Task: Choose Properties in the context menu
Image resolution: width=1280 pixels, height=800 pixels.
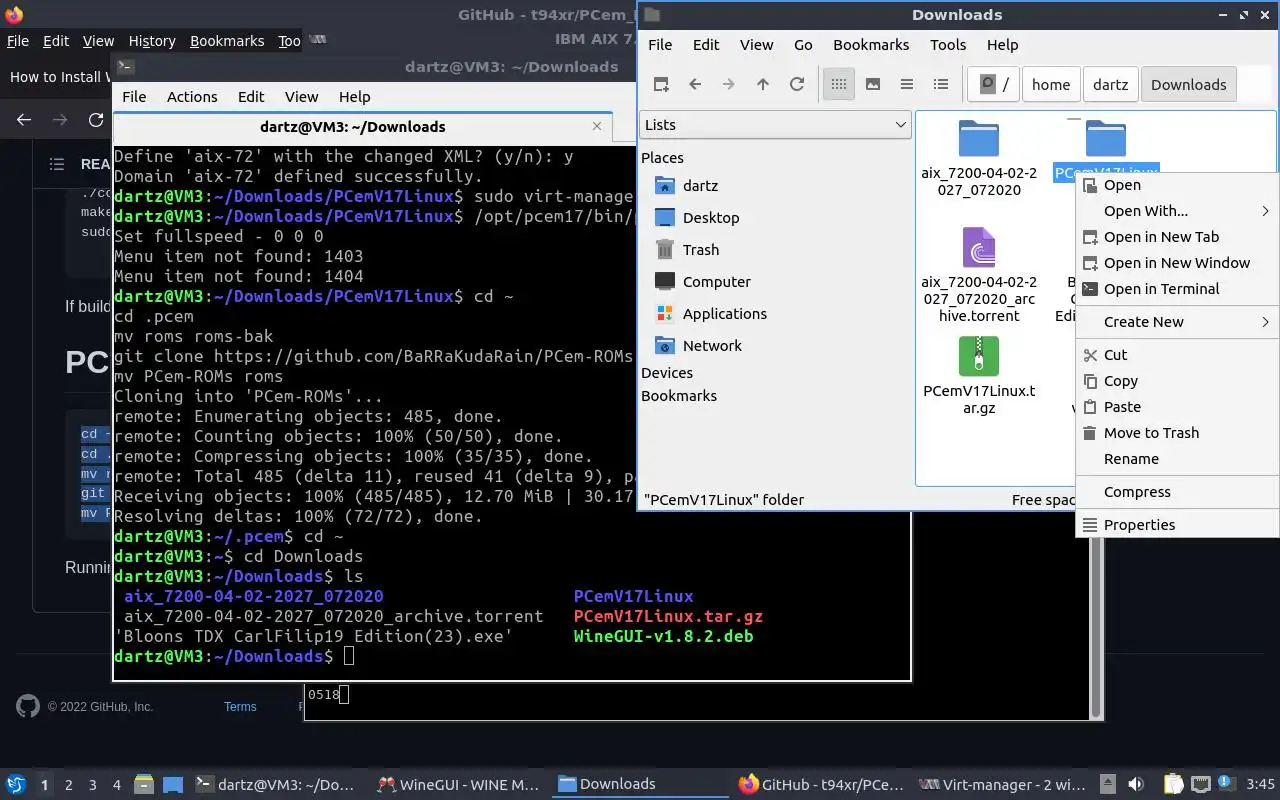Action: coord(1177,525)
